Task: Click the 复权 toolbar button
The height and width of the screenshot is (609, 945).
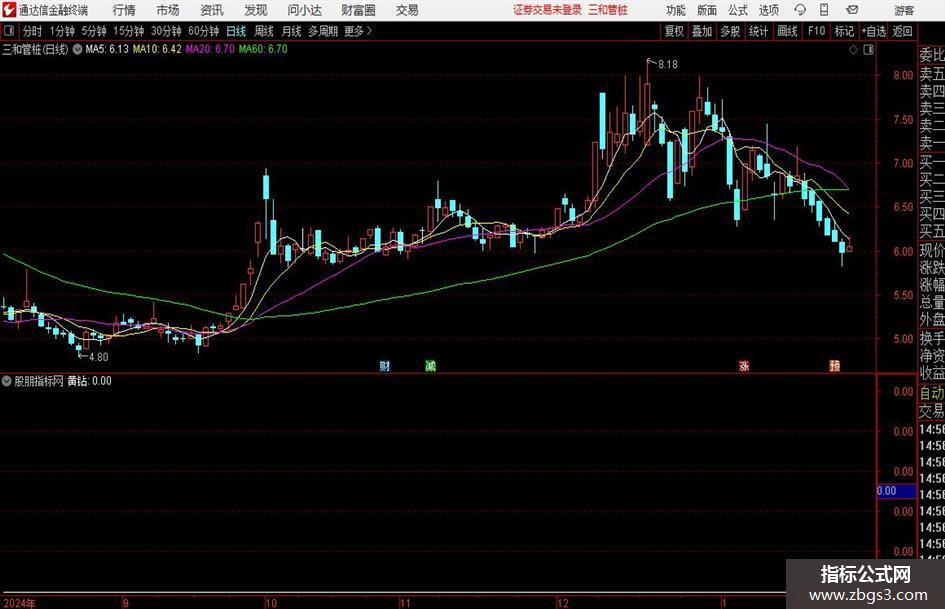Action: (674, 31)
